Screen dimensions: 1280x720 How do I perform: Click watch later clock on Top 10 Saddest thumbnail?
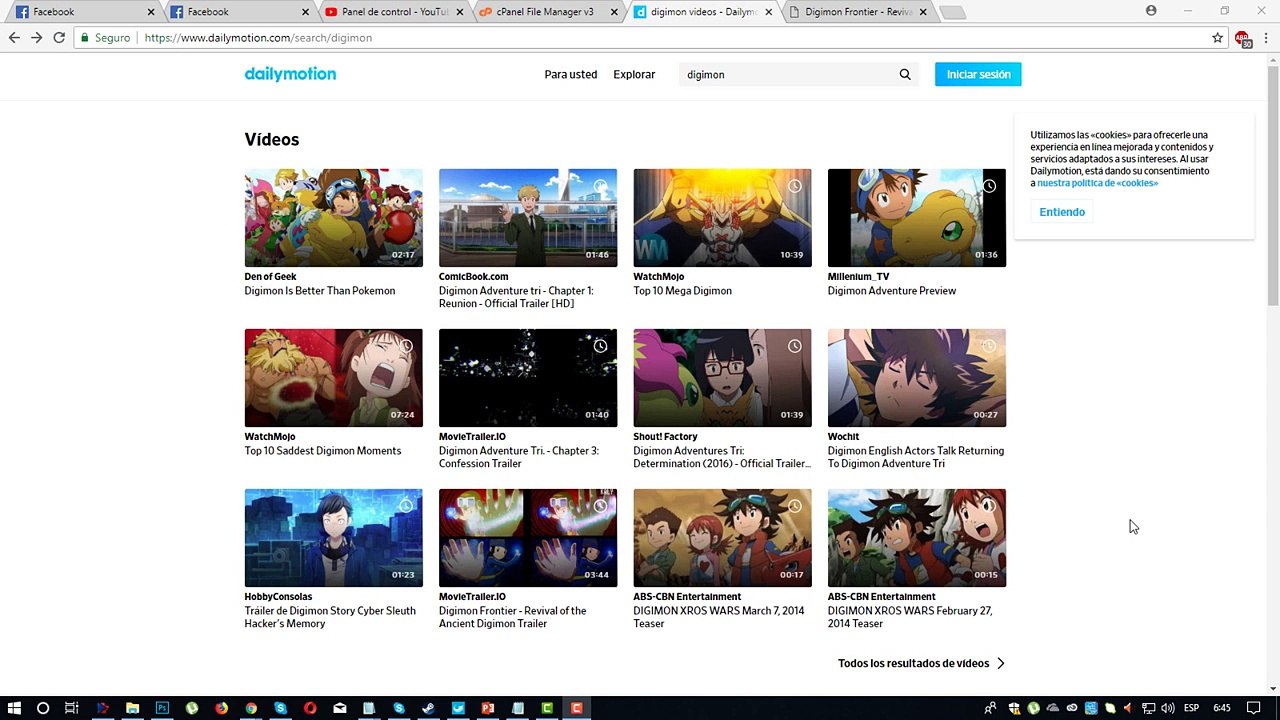tap(406, 346)
